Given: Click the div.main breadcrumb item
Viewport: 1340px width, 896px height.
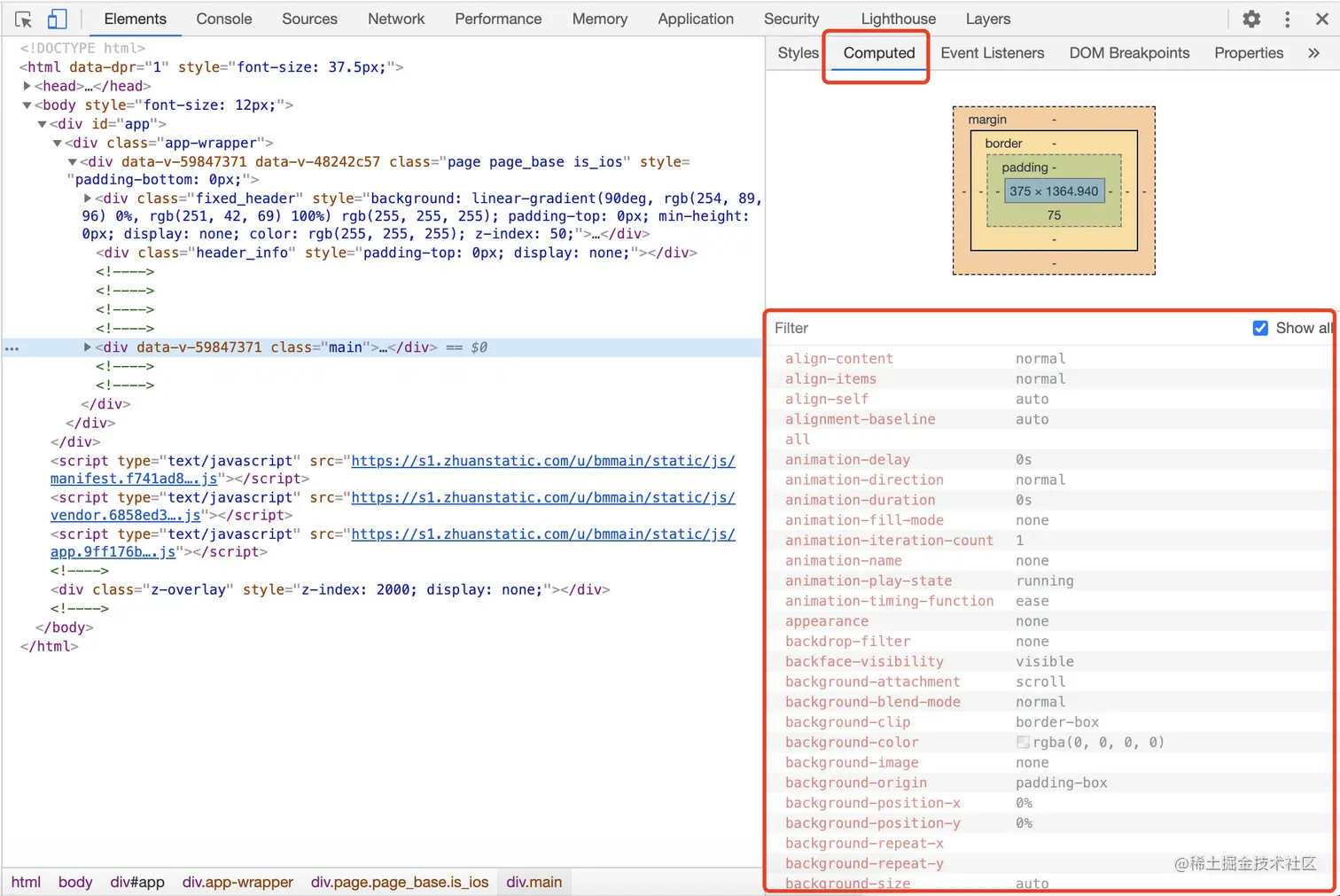Looking at the screenshot, I should 534,882.
